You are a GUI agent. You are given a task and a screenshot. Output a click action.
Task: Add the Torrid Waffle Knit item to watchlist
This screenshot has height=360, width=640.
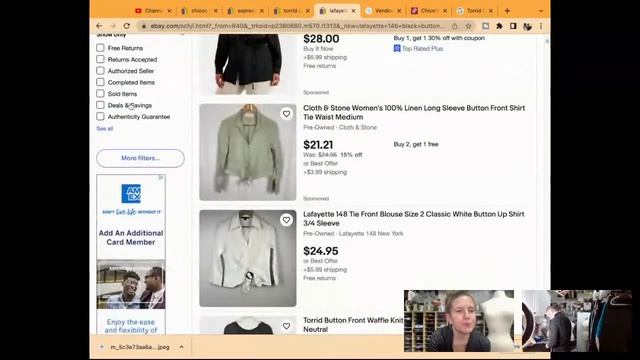click(x=287, y=326)
